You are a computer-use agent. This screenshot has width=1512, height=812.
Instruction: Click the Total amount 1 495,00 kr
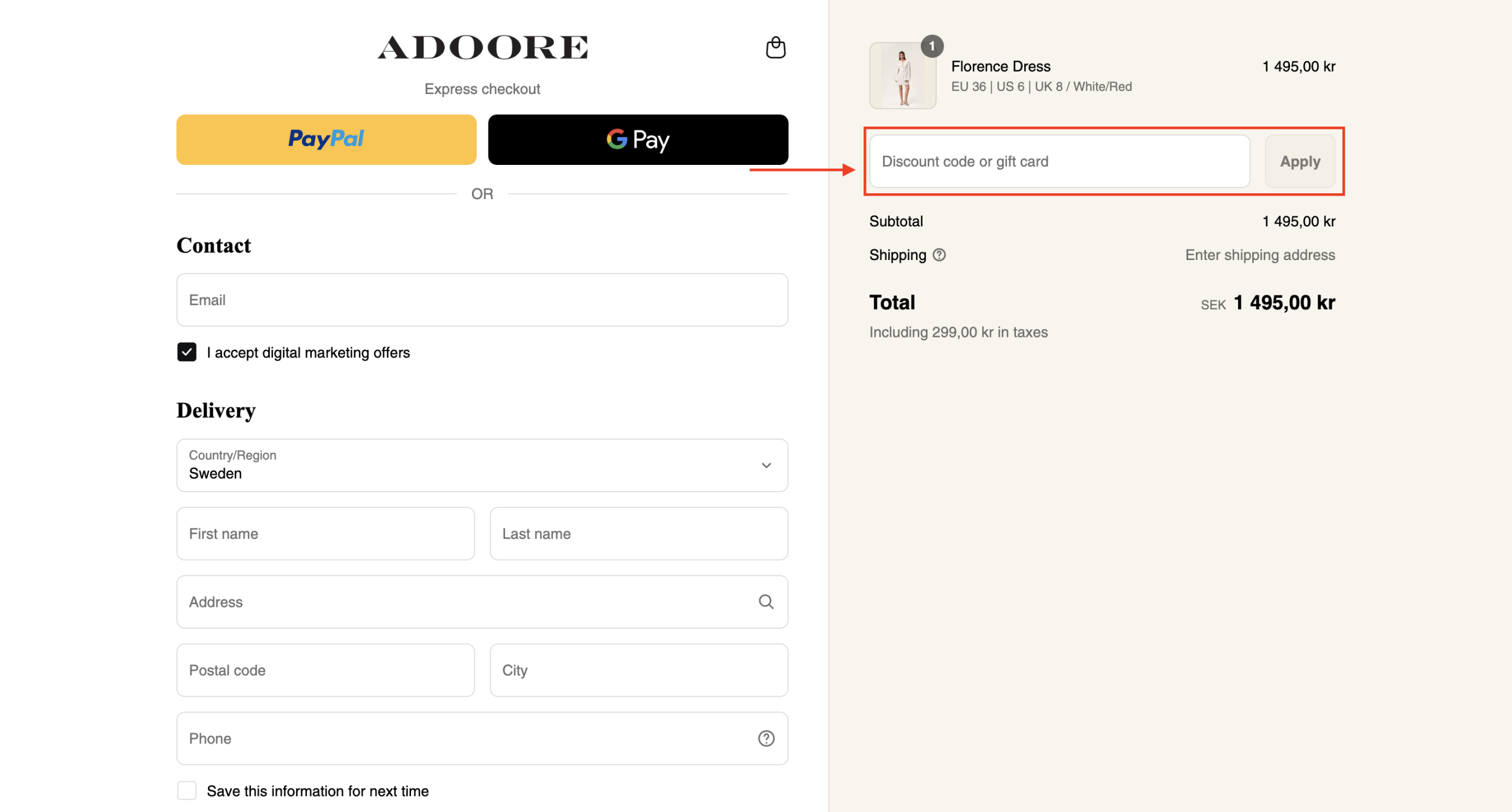(x=1284, y=303)
